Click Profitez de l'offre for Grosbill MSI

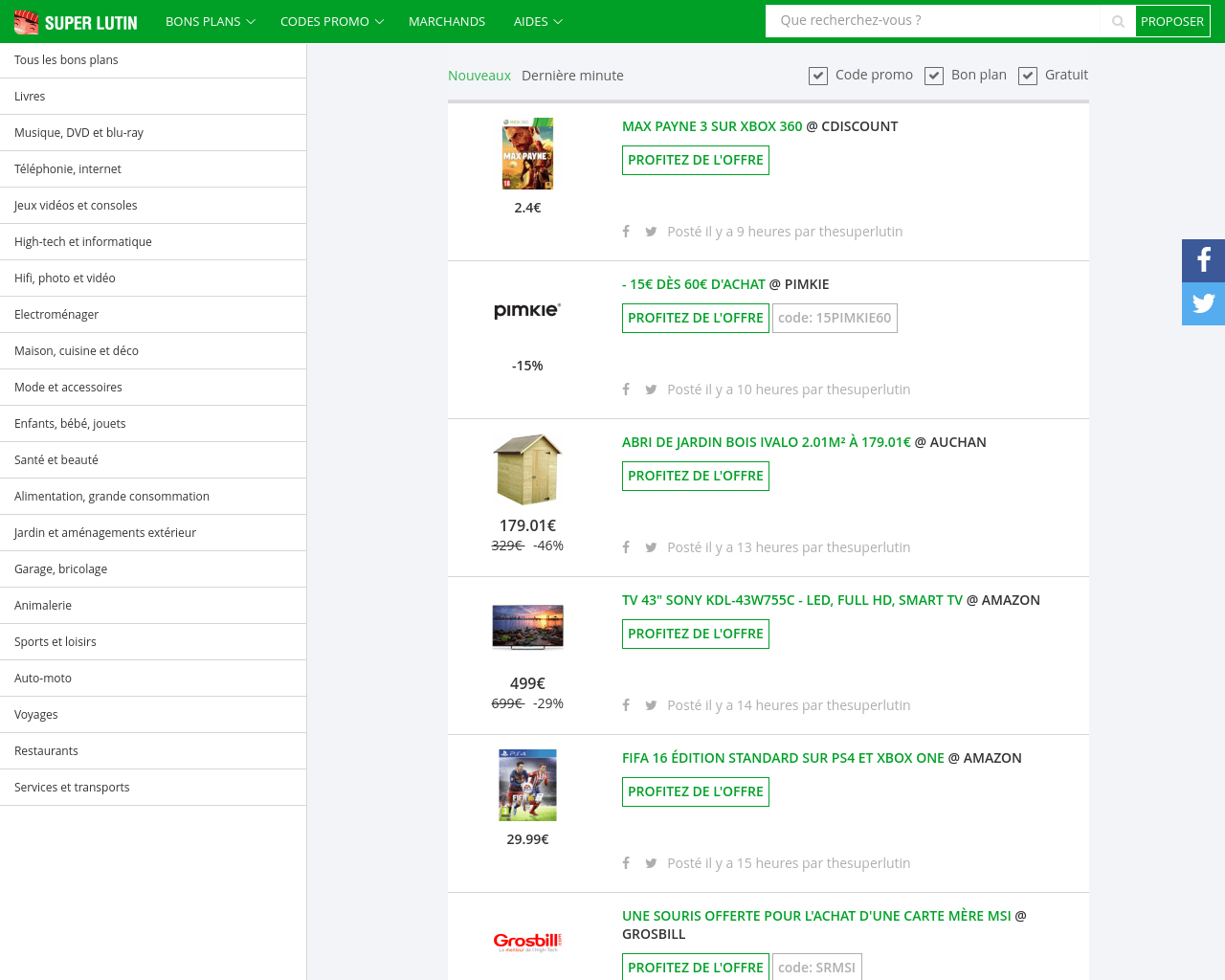[696, 967]
